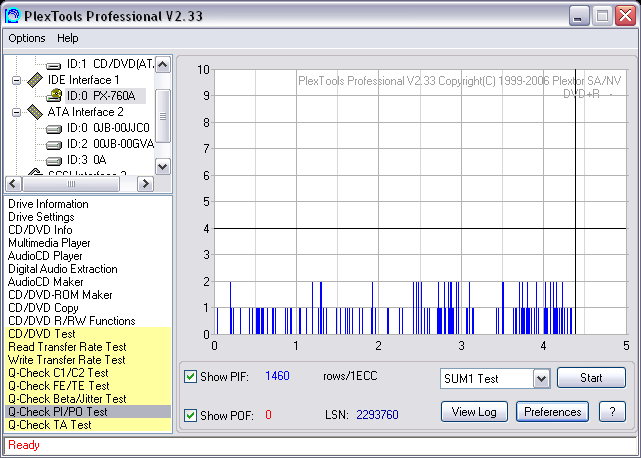Screen dimensions: 641x458
Task: Collapse the ATA Interface 2 tree node
Action: pyautogui.click(x=16, y=112)
